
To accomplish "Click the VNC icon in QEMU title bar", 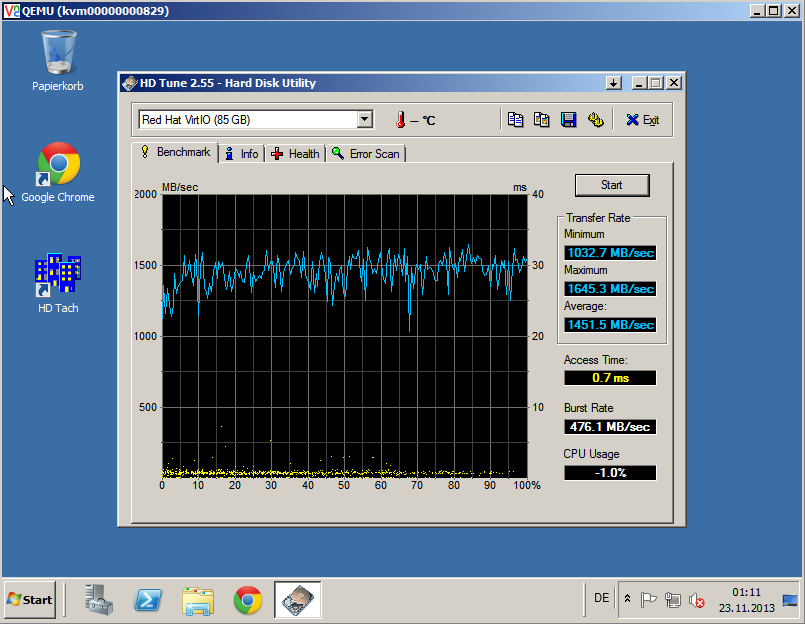I will tap(11, 10).
